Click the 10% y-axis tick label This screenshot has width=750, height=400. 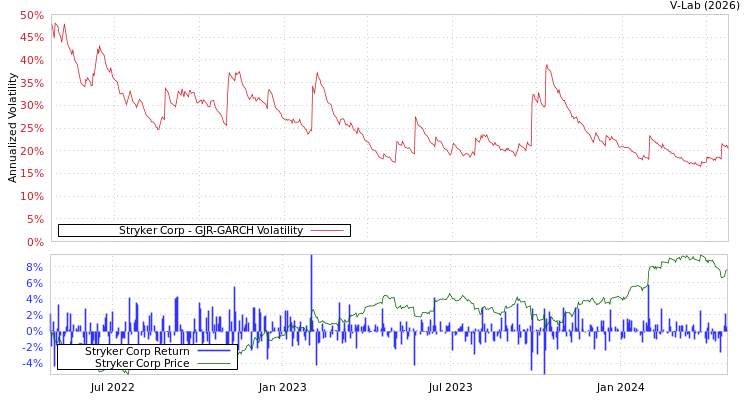(x=31, y=197)
